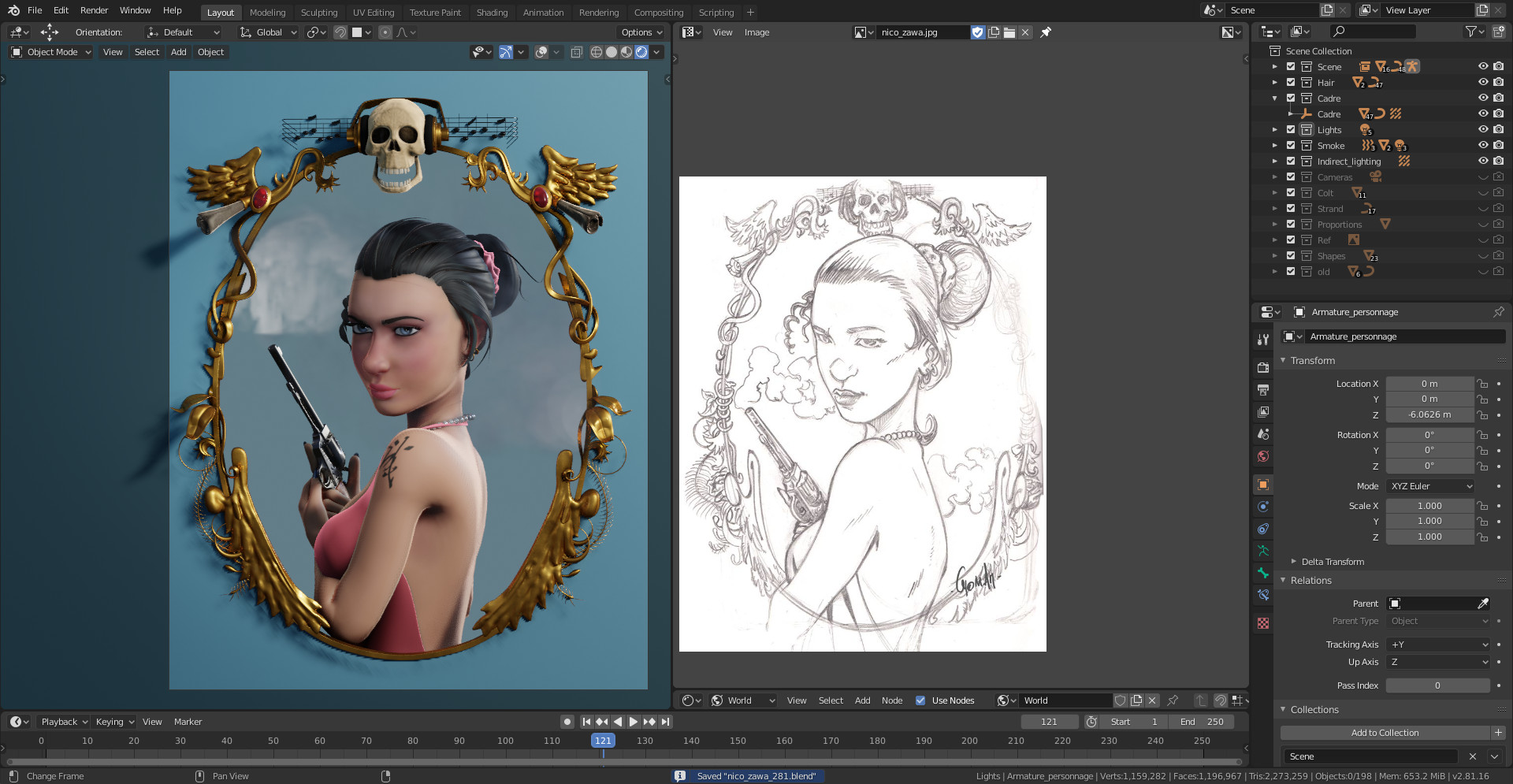Screen dimensions: 1513x784
Task: Toggle viewport gizmos visibility
Action: tap(506, 52)
